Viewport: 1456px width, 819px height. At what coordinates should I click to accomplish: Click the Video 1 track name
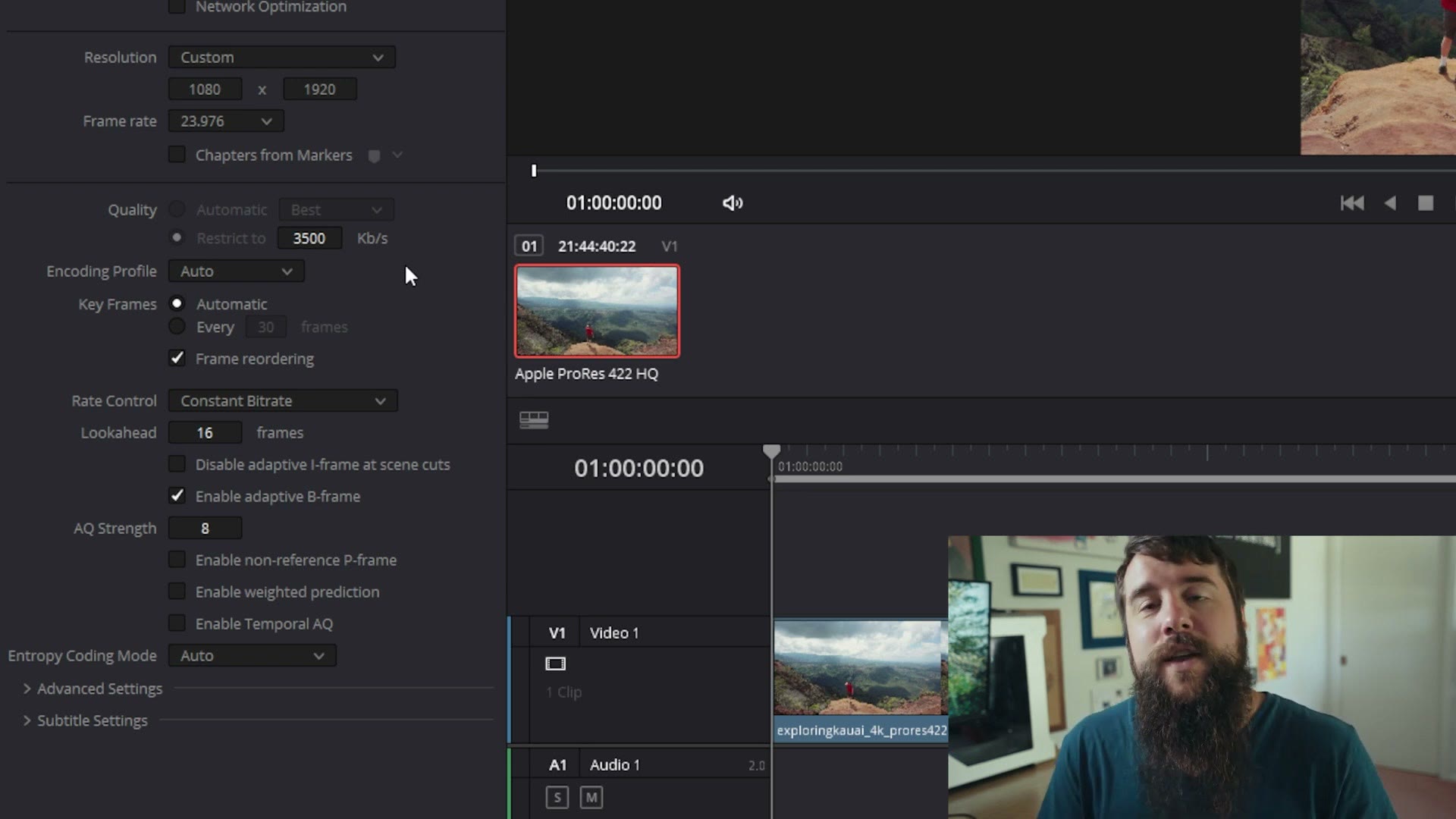tap(614, 633)
